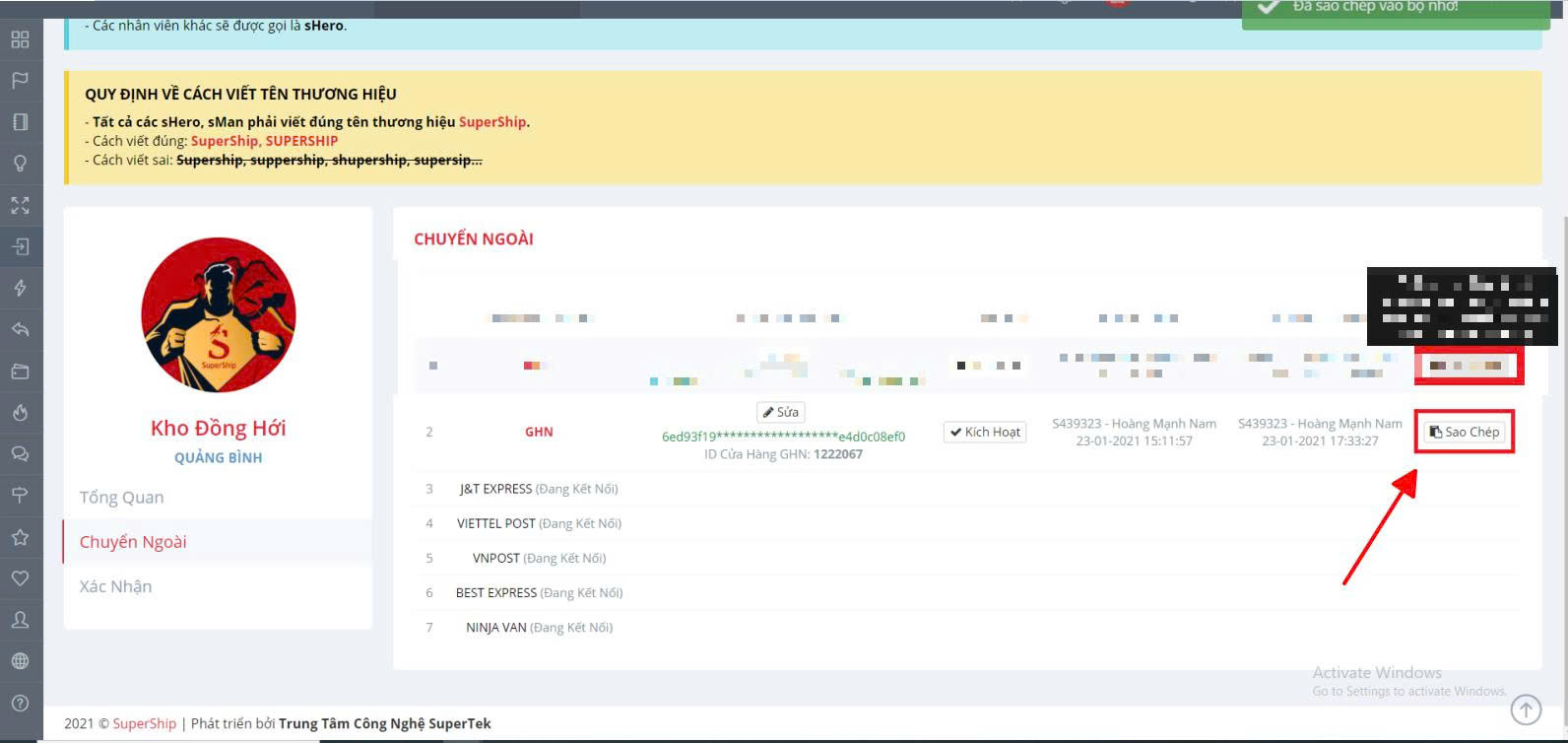Viewport: 1568px width, 743px height.
Task: Click the CHUYỂN NGOÀI section heading
Action: pyautogui.click(x=474, y=238)
